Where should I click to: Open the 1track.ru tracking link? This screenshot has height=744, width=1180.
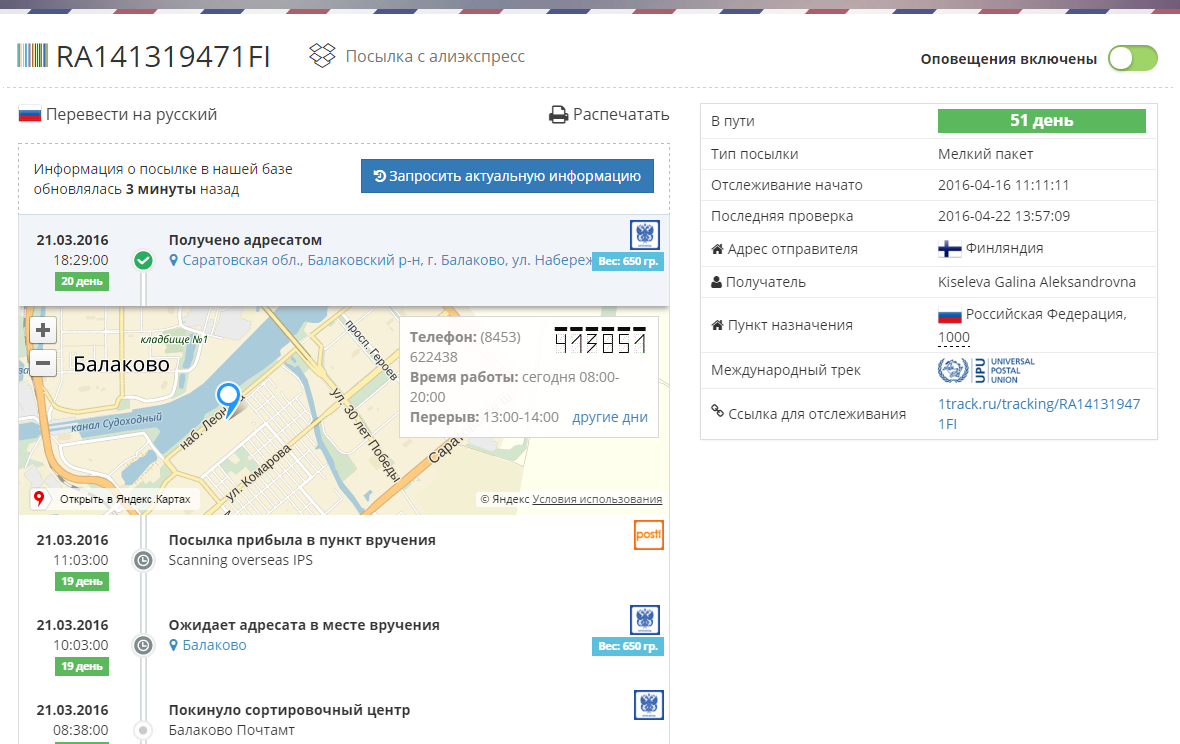pyautogui.click(x=1039, y=414)
